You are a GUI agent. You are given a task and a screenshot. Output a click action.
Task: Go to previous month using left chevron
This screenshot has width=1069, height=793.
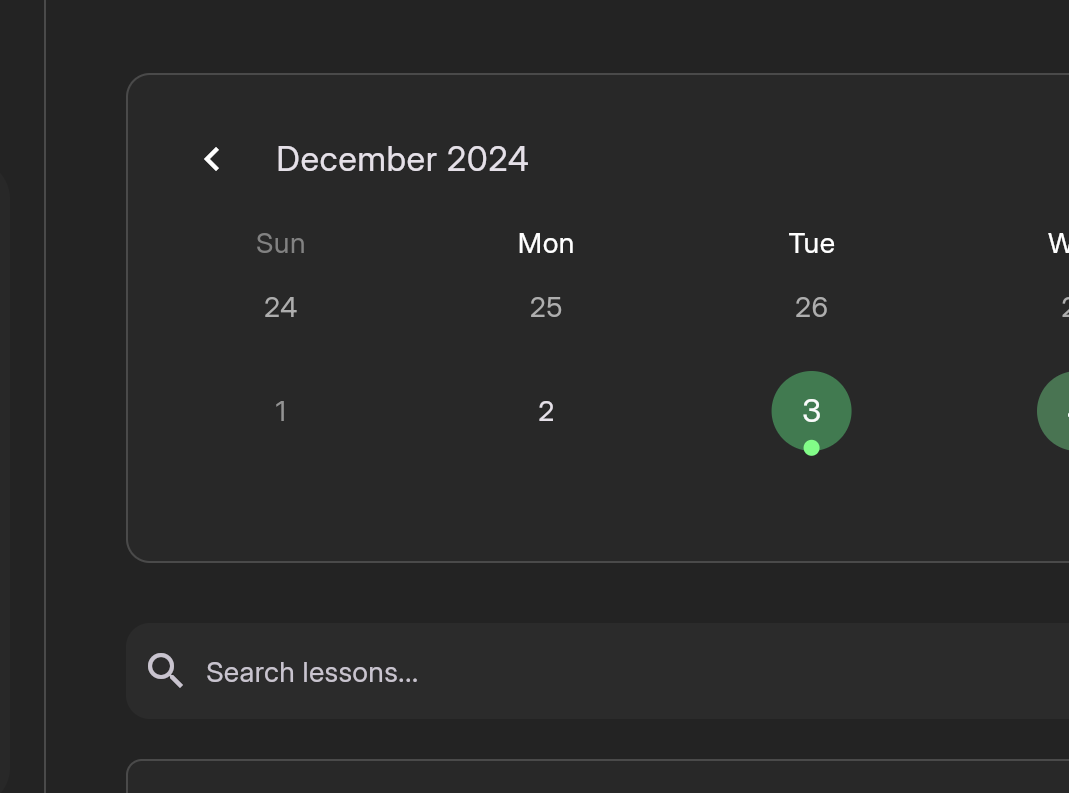click(x=212, y=160)
